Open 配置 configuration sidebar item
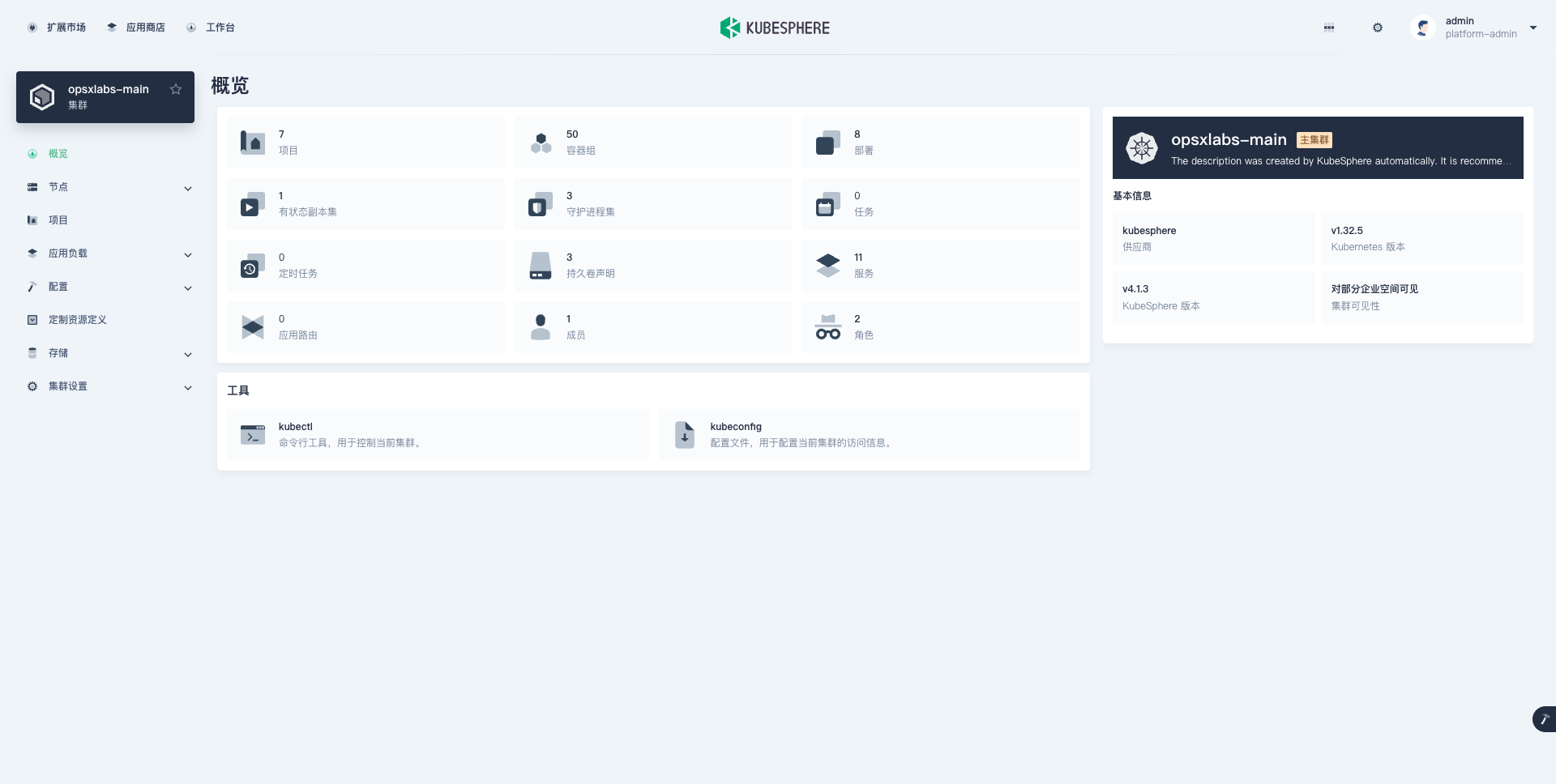The height and width of the screenshot is (784, 1556). pos(58,287)
